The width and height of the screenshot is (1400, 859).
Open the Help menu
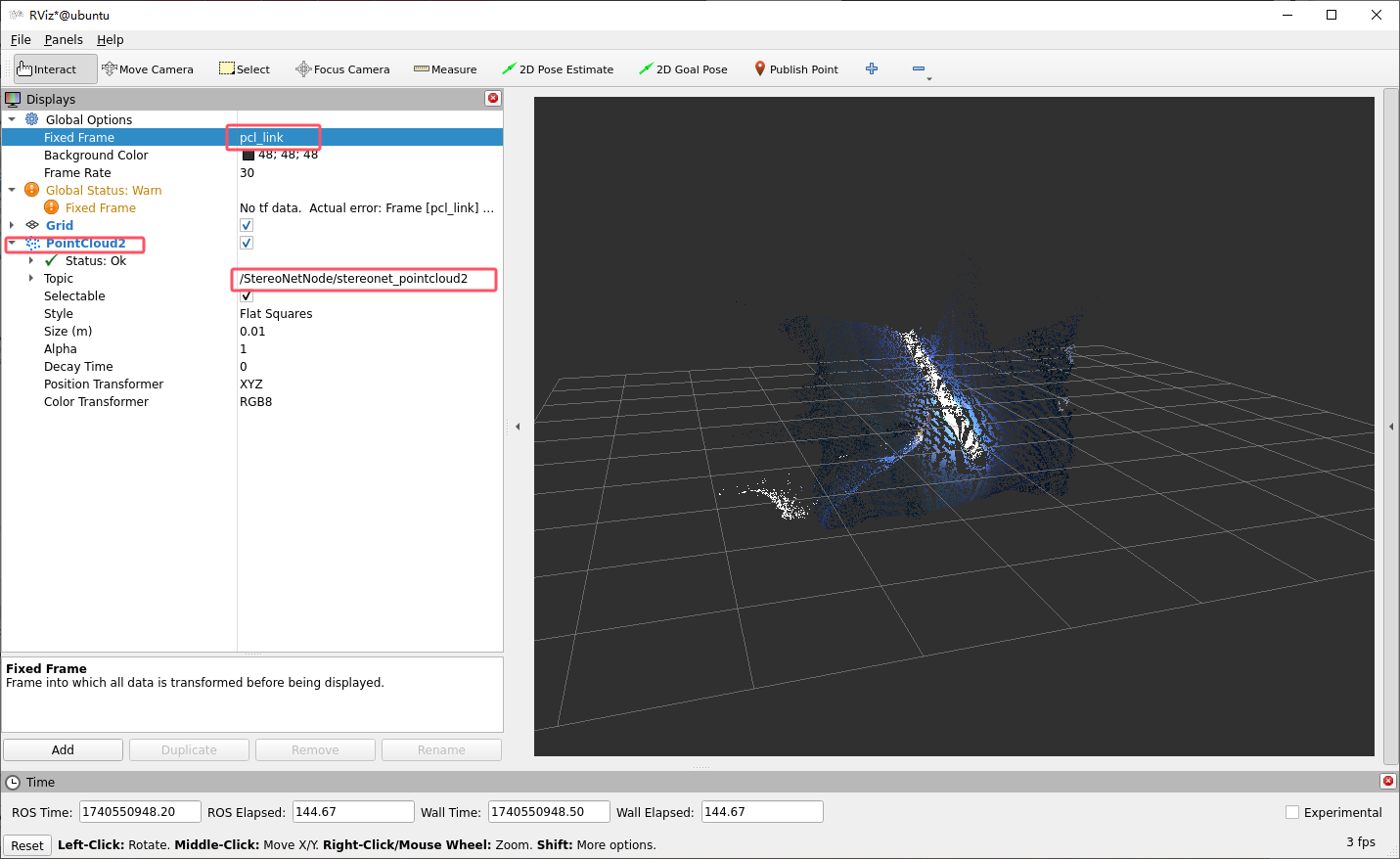(x=110, y=40)
